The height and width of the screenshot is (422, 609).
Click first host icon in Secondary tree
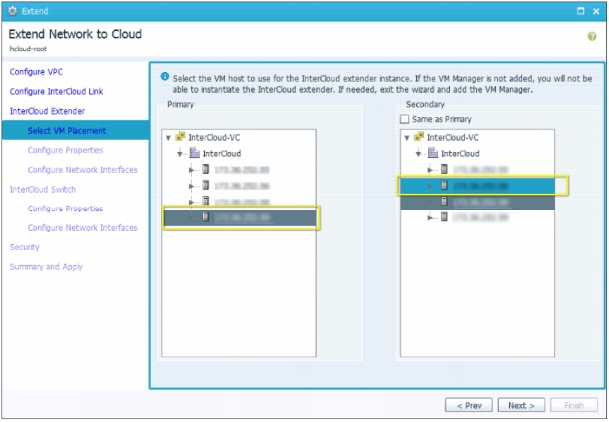click(444, 169)
